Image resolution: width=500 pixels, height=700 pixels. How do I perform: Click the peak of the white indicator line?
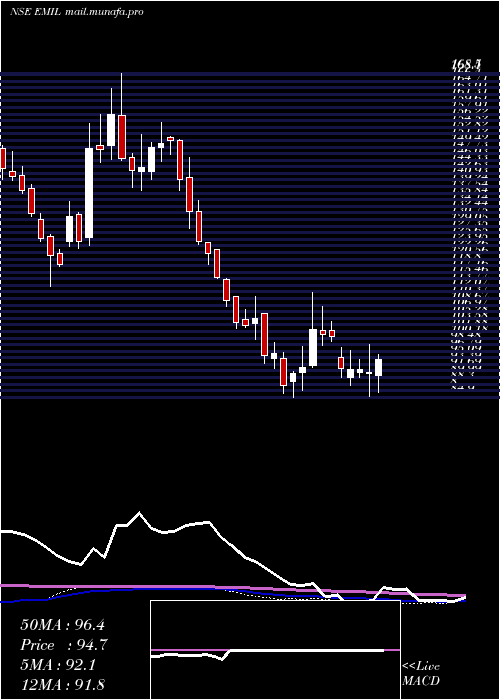(139, 512)
